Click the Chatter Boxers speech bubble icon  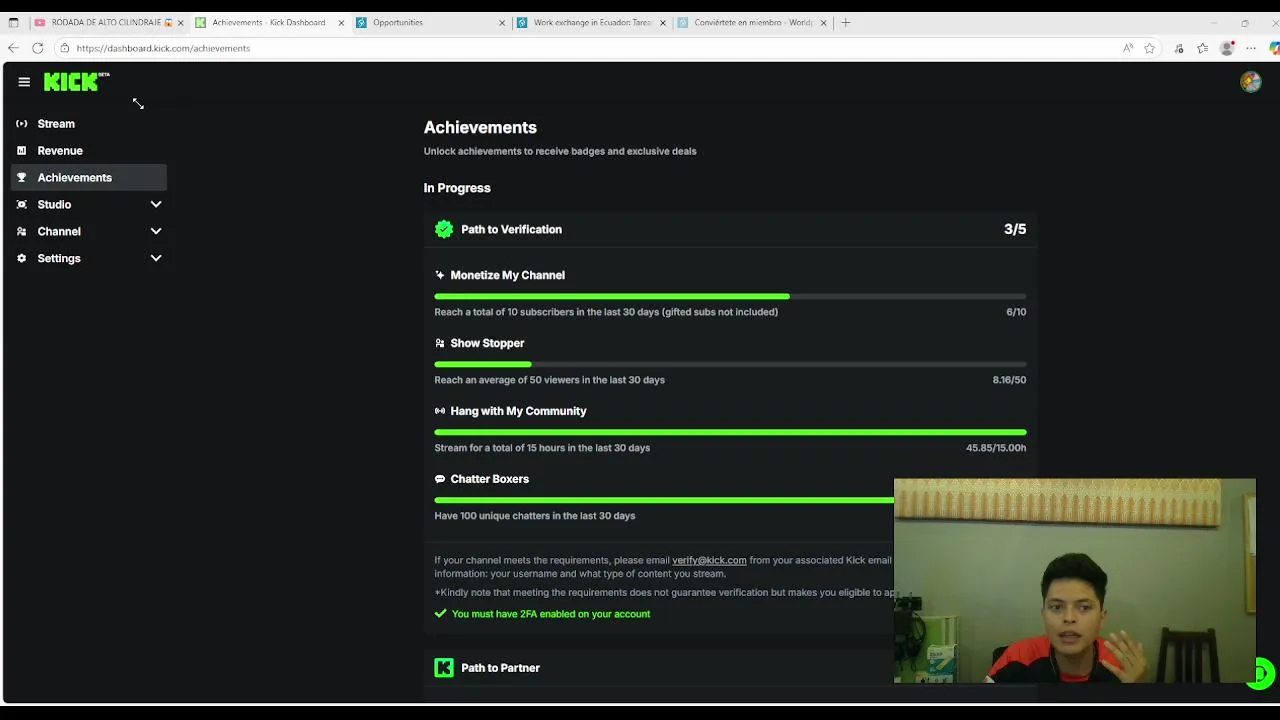coord(440,479)
